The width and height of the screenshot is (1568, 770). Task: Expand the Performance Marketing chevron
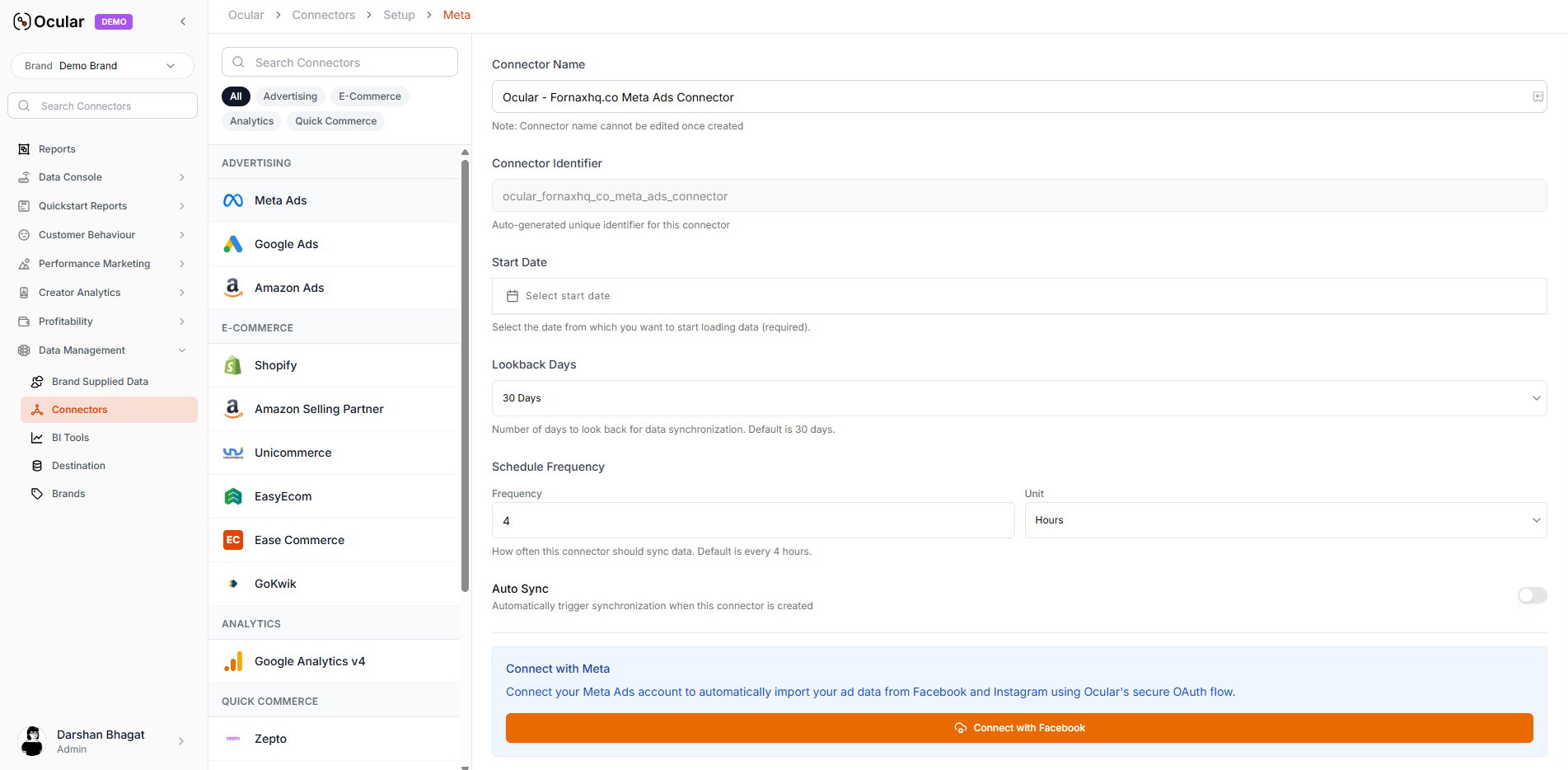pyautogui.click(x=182, y=264)
